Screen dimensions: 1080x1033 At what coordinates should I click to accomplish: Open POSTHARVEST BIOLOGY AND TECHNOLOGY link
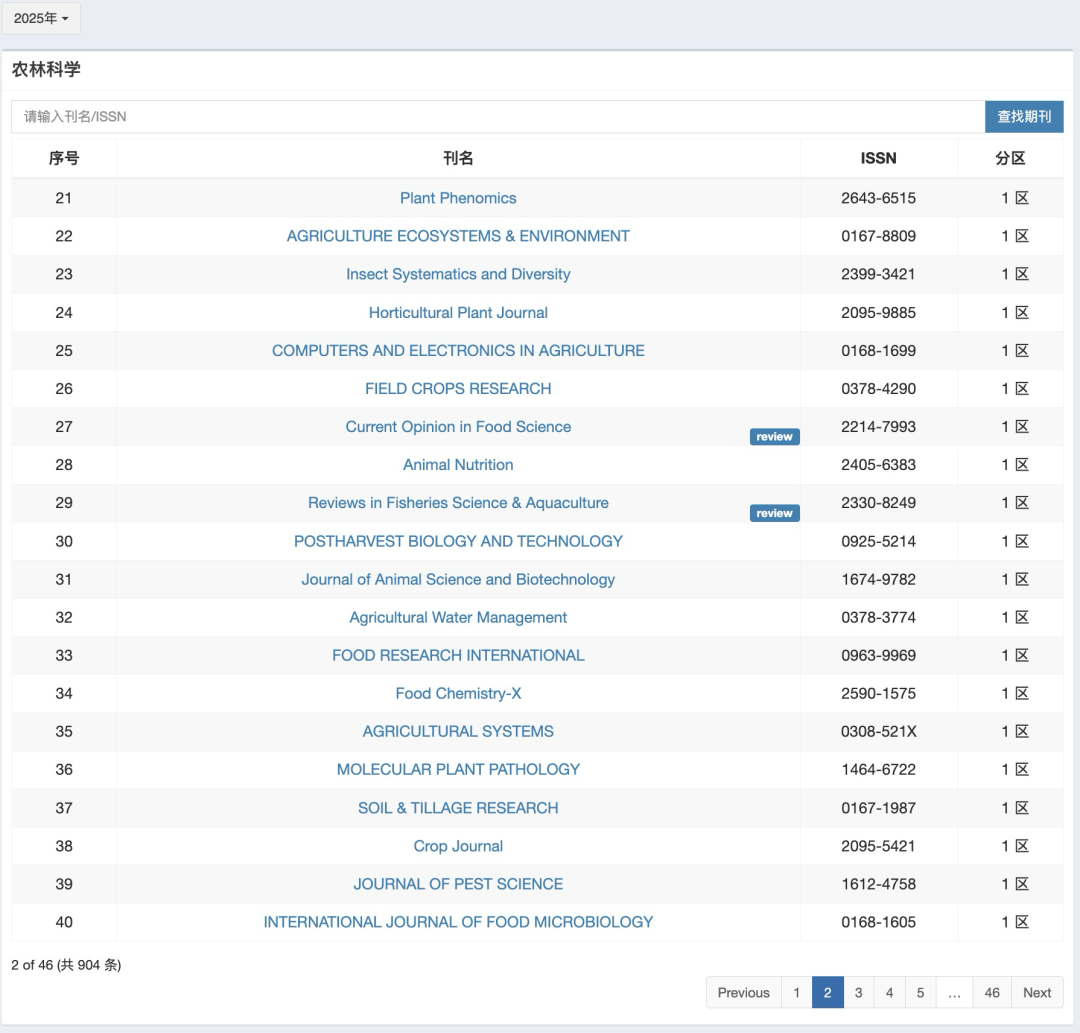click(458, 541)
